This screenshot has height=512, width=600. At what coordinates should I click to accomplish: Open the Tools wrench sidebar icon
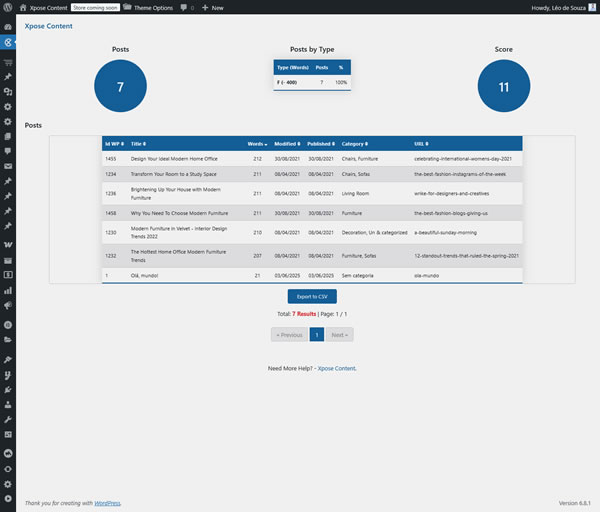pos(8,420)
